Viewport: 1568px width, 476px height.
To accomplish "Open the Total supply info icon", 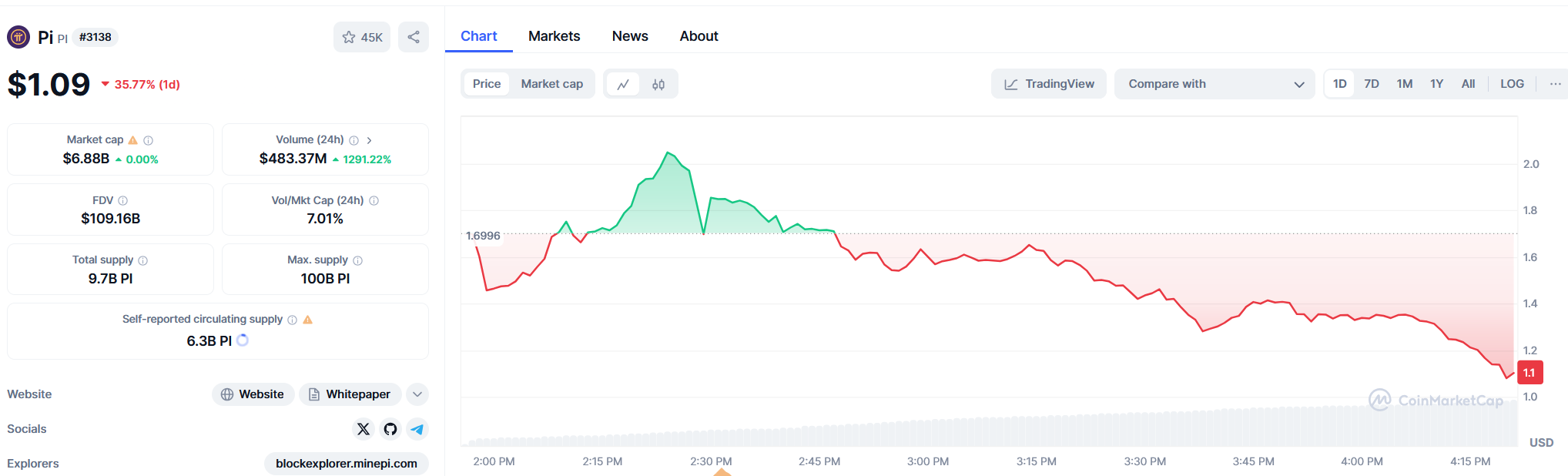I will 143,260.
